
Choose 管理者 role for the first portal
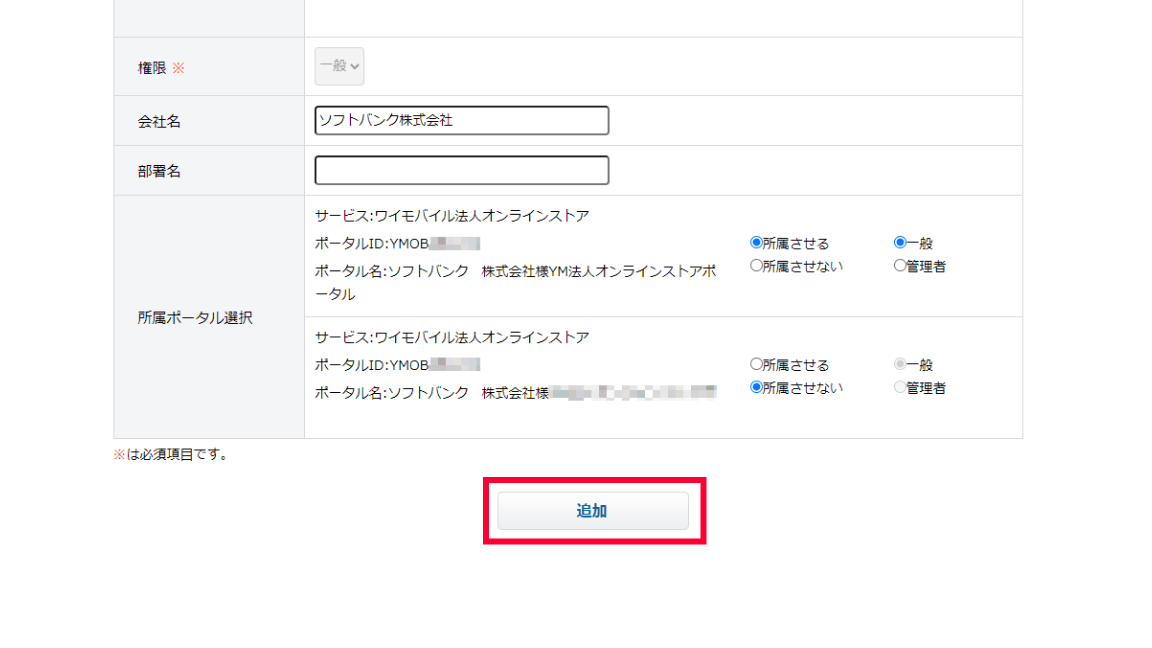(x=900, y=266)
